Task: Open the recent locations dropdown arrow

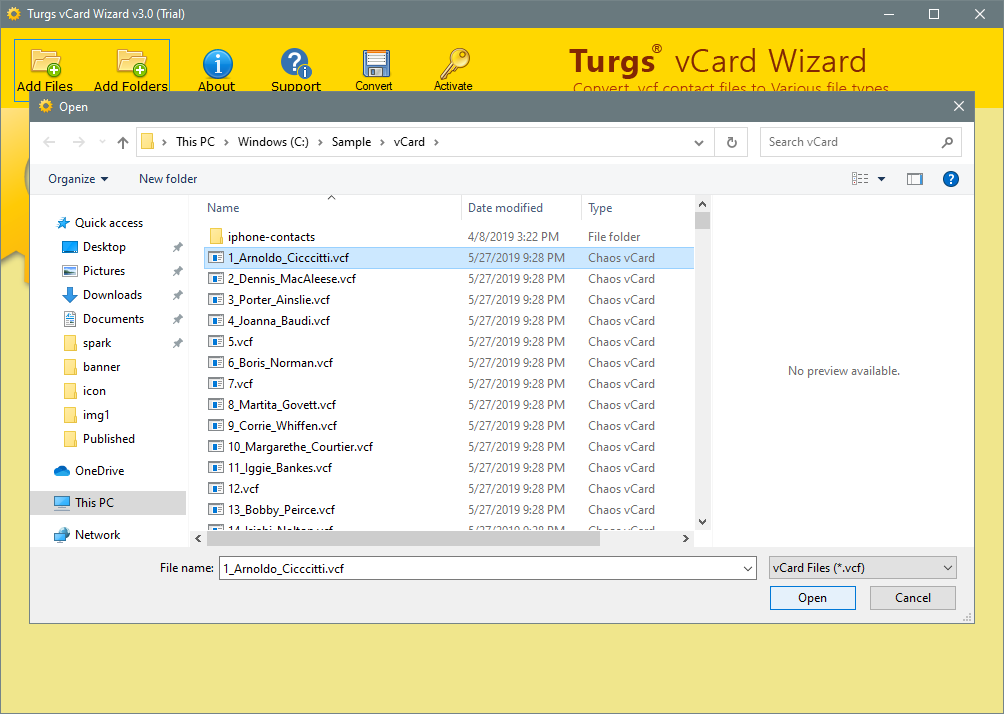Action: click(102, 142)
